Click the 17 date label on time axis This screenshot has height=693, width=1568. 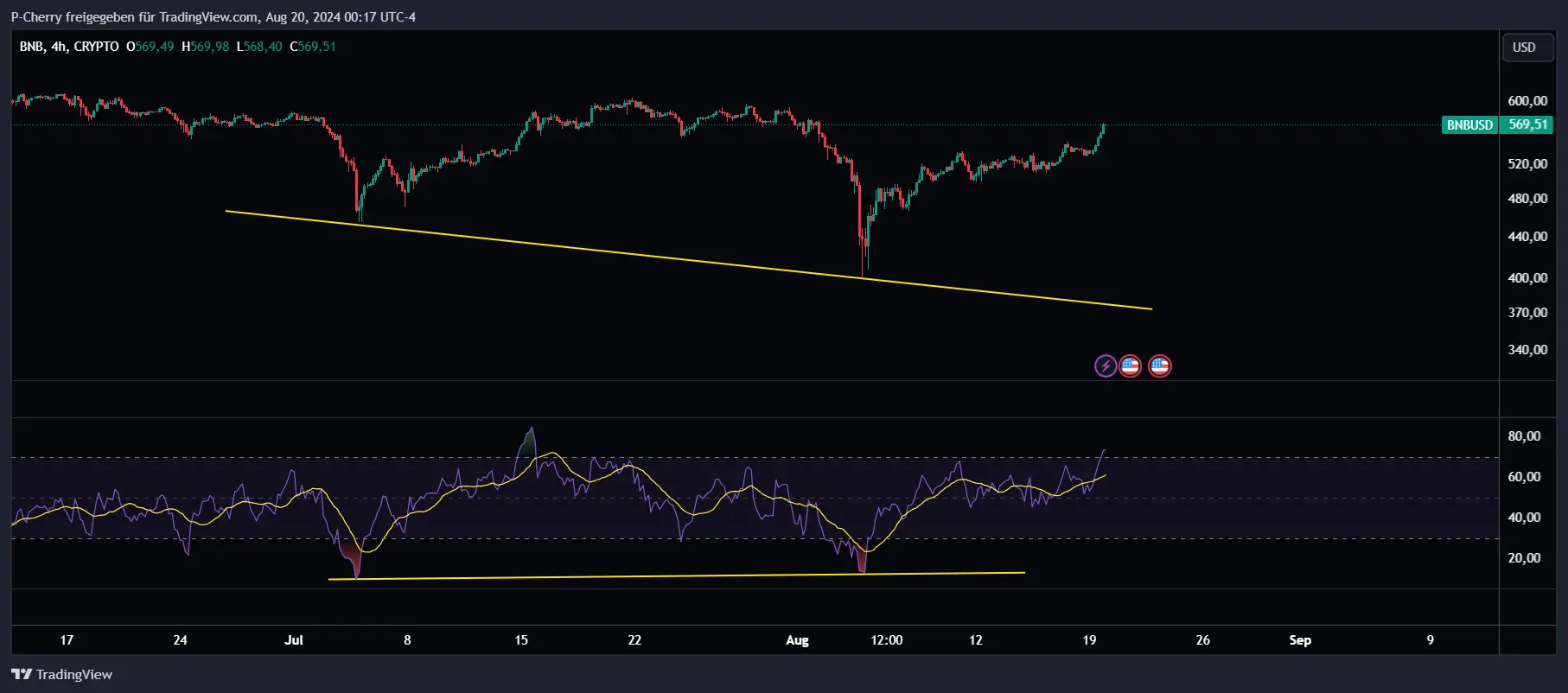(67, 640)
